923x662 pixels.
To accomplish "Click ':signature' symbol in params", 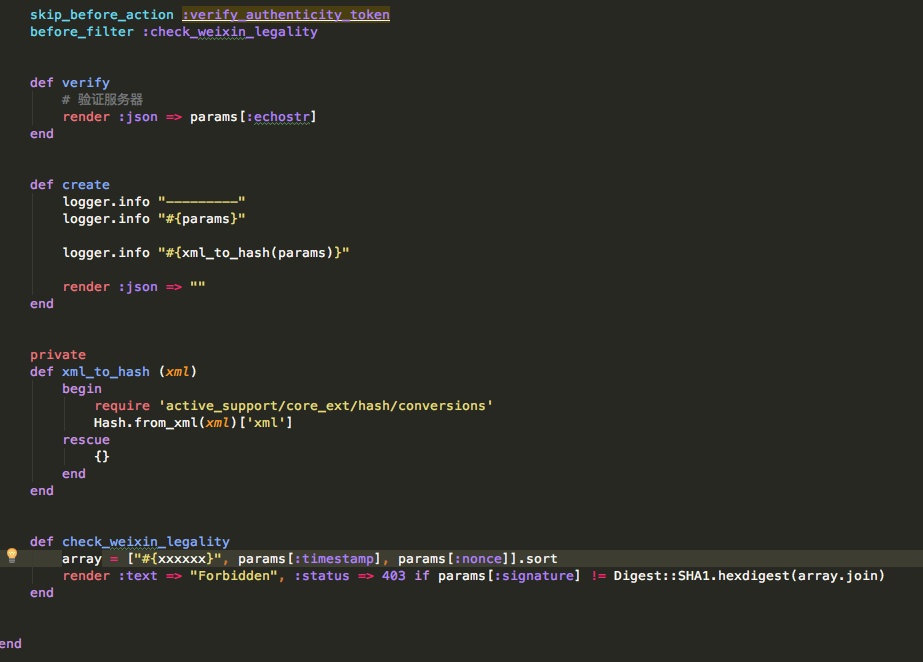I will tap(533, 576).
